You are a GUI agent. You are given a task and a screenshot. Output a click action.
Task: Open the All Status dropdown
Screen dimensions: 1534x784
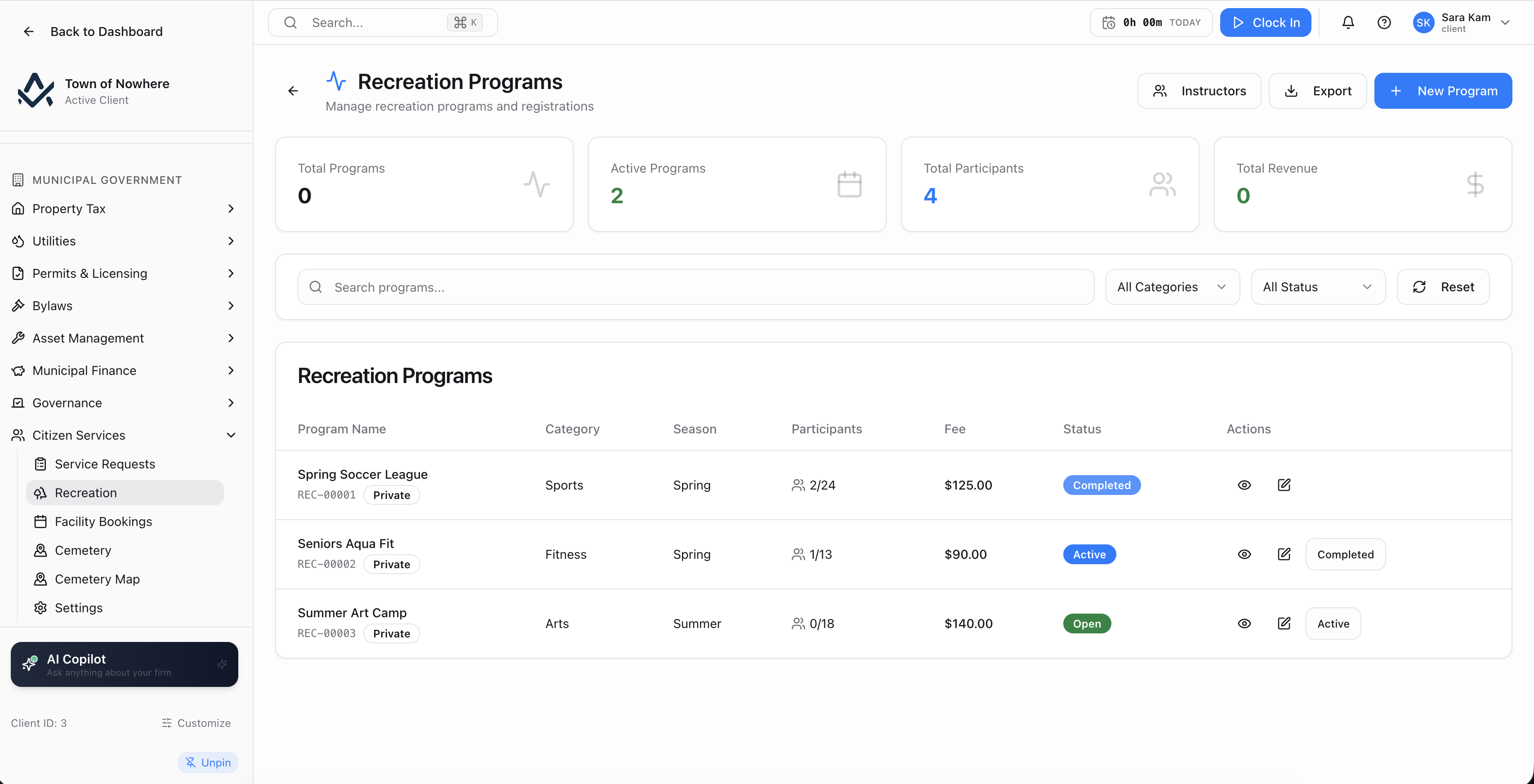coord(1318,287)
